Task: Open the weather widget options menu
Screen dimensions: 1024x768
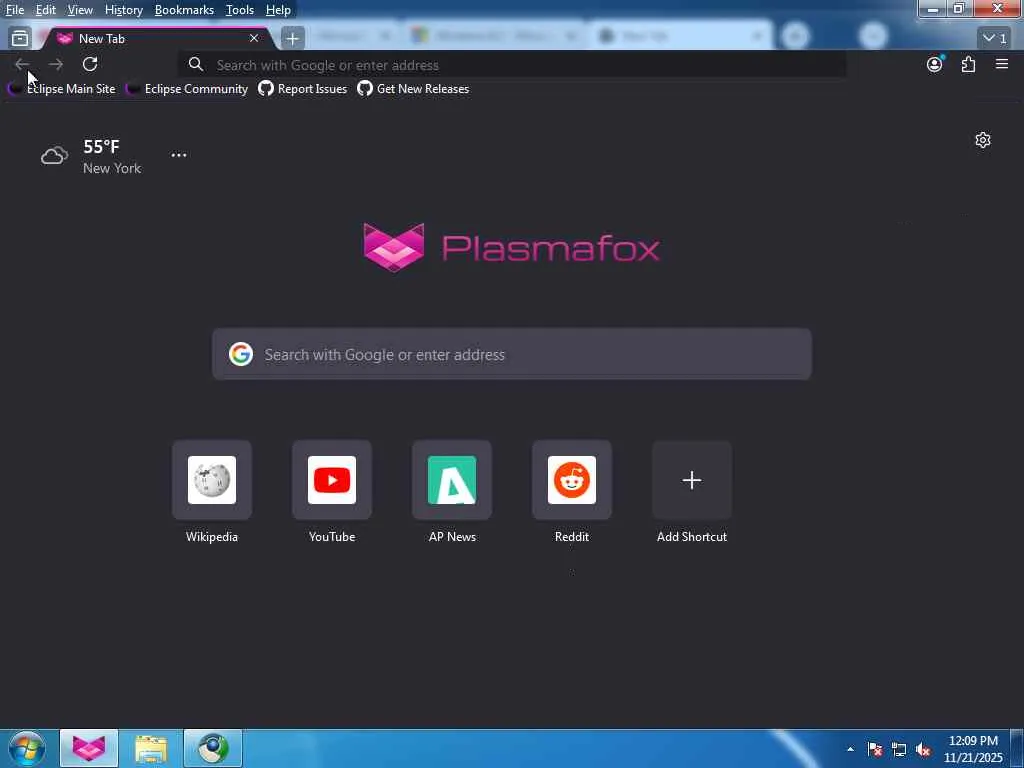Action: click(x=178, y=155)
